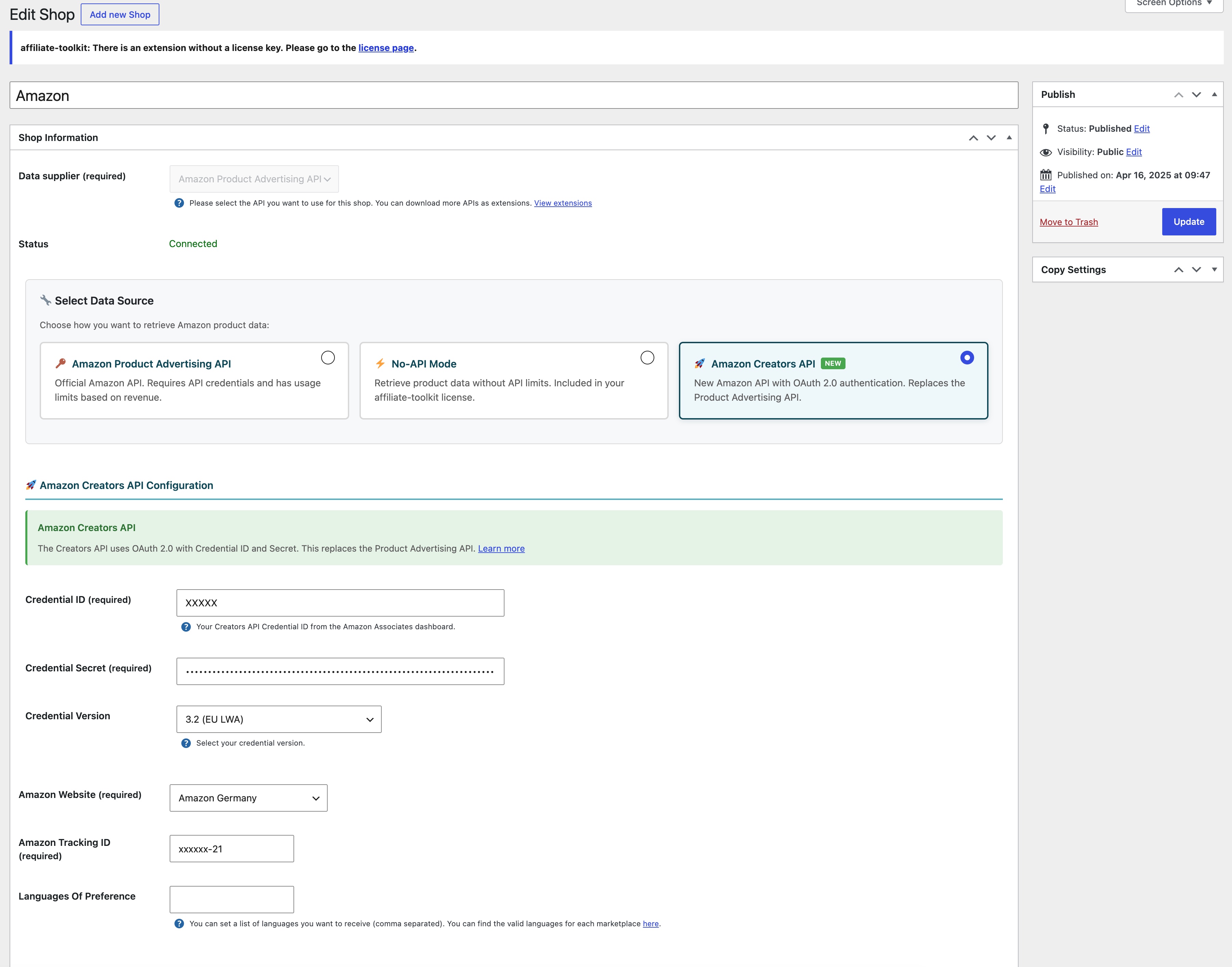Click the Languages Of Preference field
Image resolution: width=1232 pixels, height=967 pixels.
click(x=232, y=900)
